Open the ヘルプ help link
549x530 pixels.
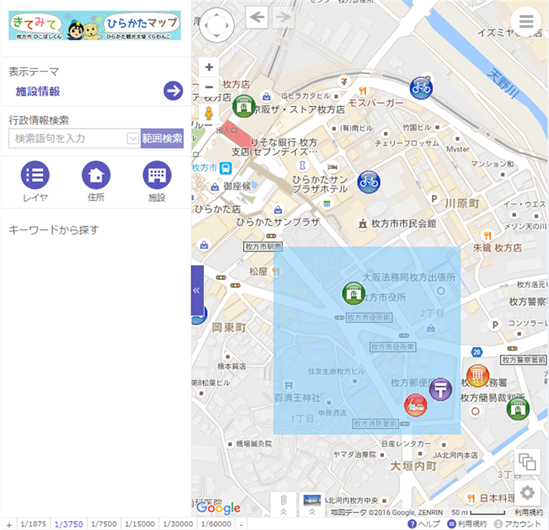[424, 524]
